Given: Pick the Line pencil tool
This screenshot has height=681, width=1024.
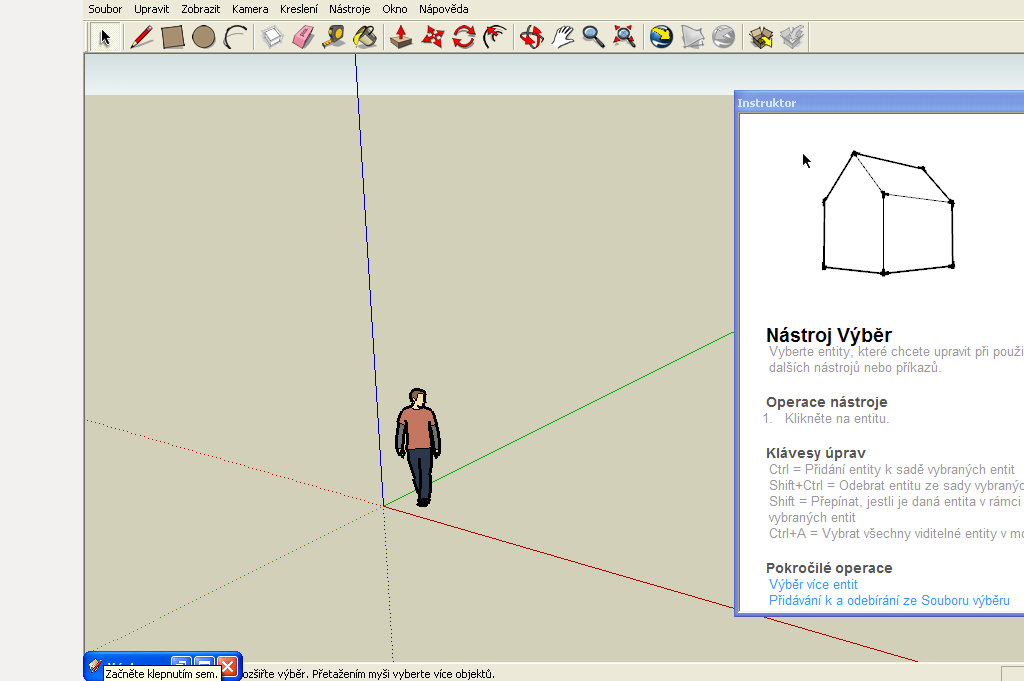Looking at the screenshot, I should (142, 37).
